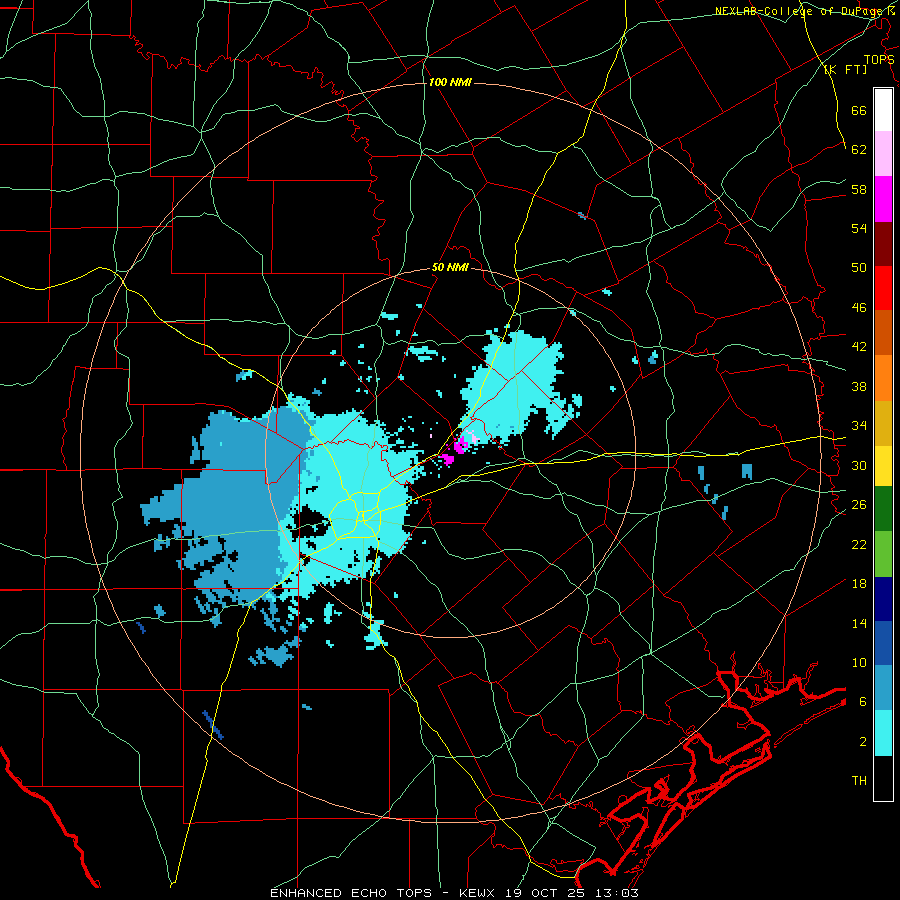Click the navy 14-18 legend swatch
This screenshot has height=900, width=900.
(x=883, y=599)
